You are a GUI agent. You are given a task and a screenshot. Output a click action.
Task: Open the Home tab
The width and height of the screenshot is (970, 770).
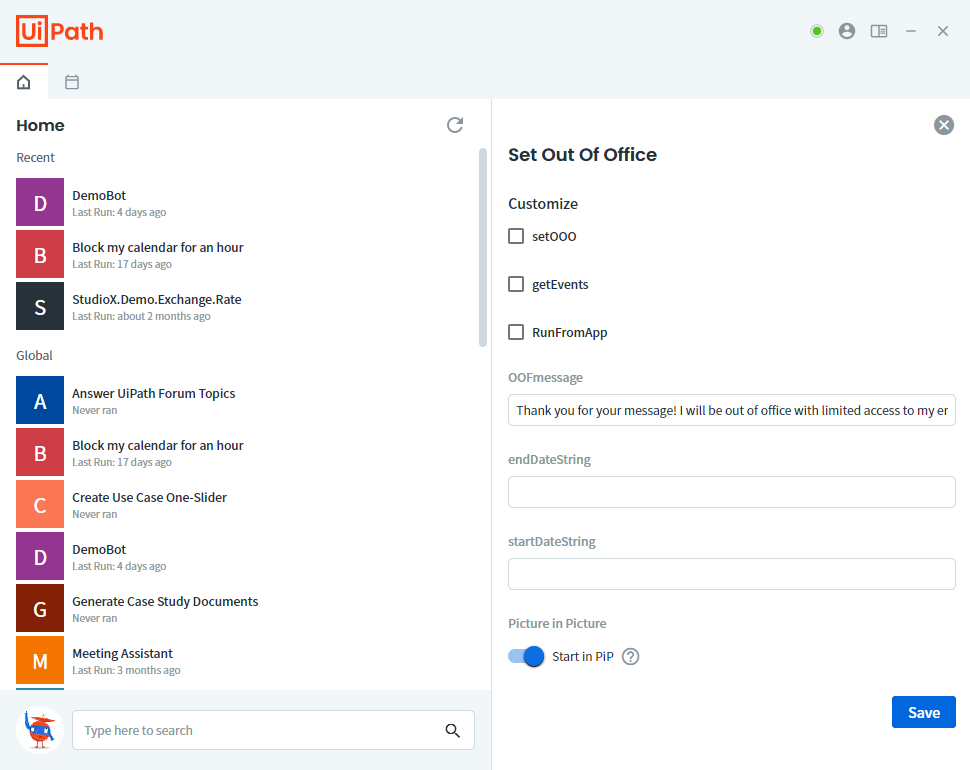[x=24, y=82]
